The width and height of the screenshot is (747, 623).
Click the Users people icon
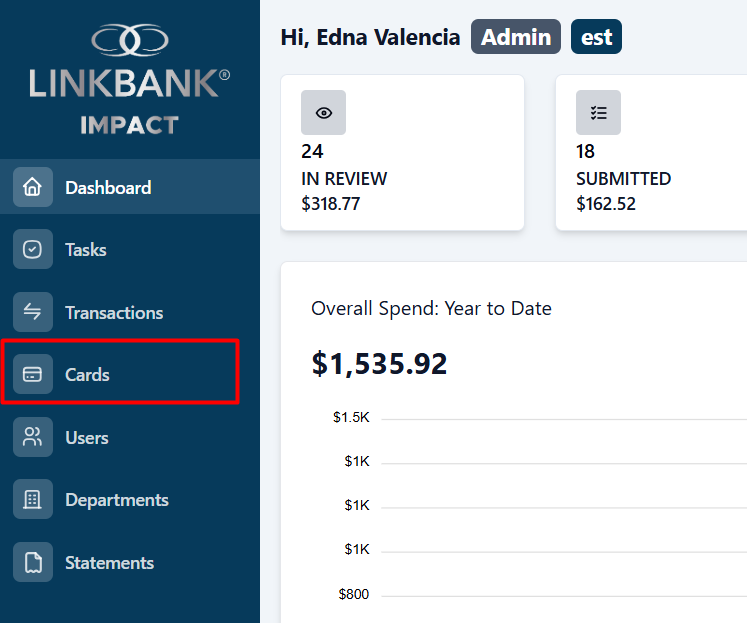coord(32,437)
